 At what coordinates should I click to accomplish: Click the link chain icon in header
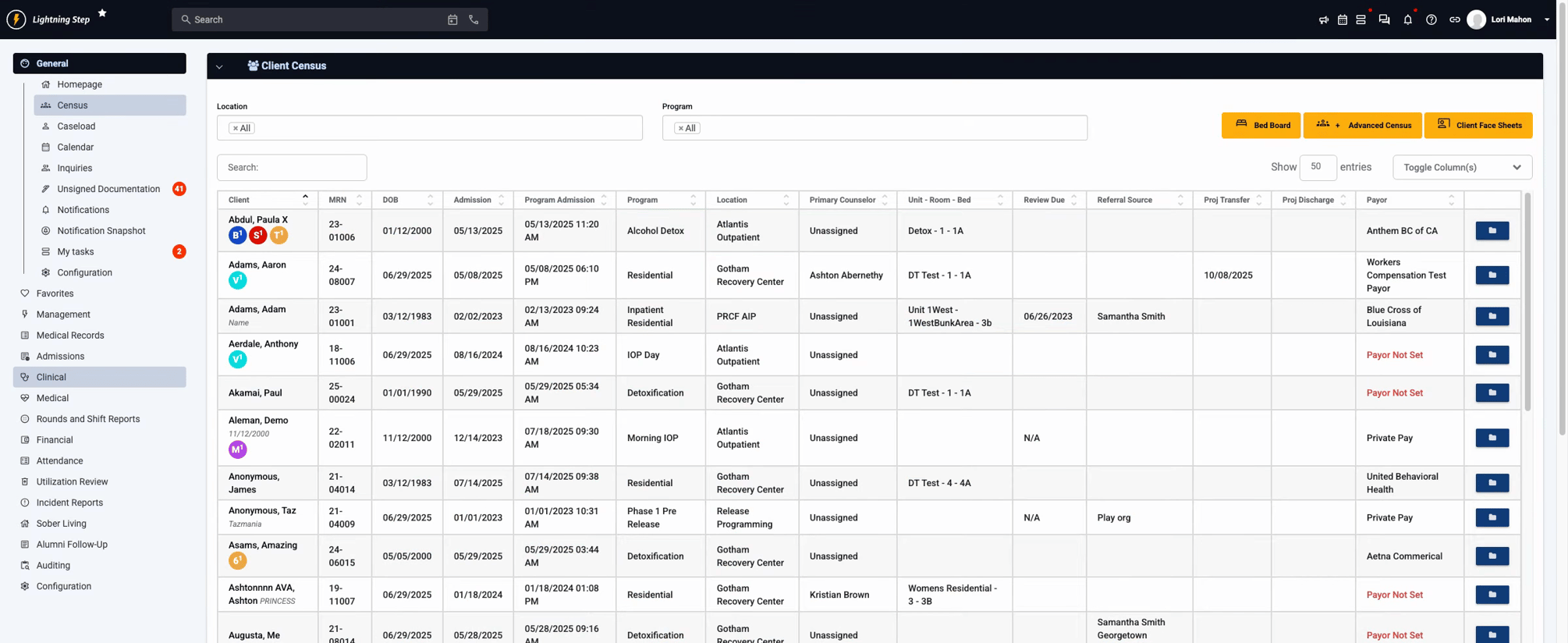[1454, 20]
